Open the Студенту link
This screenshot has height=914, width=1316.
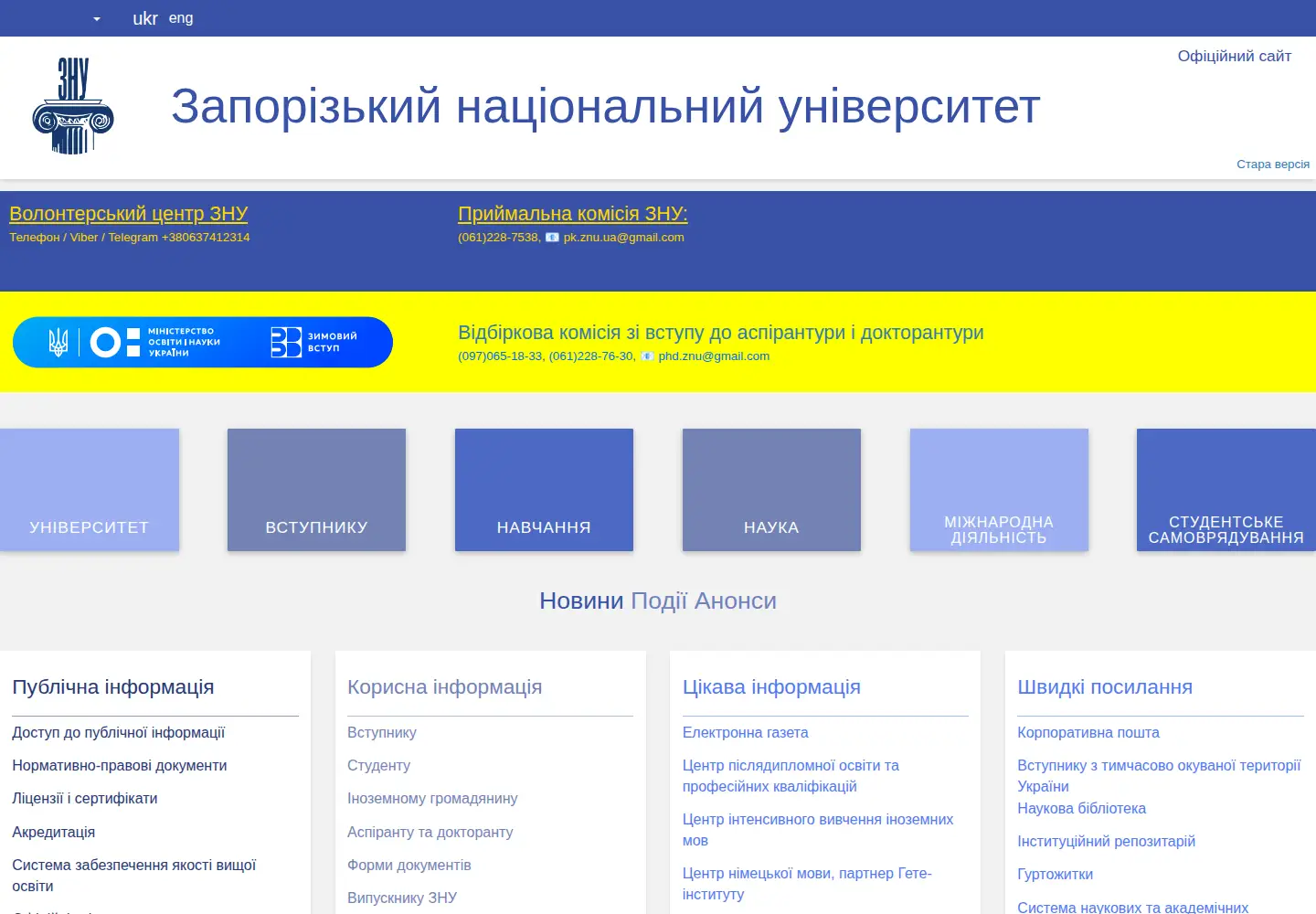(x=379, y=766)
